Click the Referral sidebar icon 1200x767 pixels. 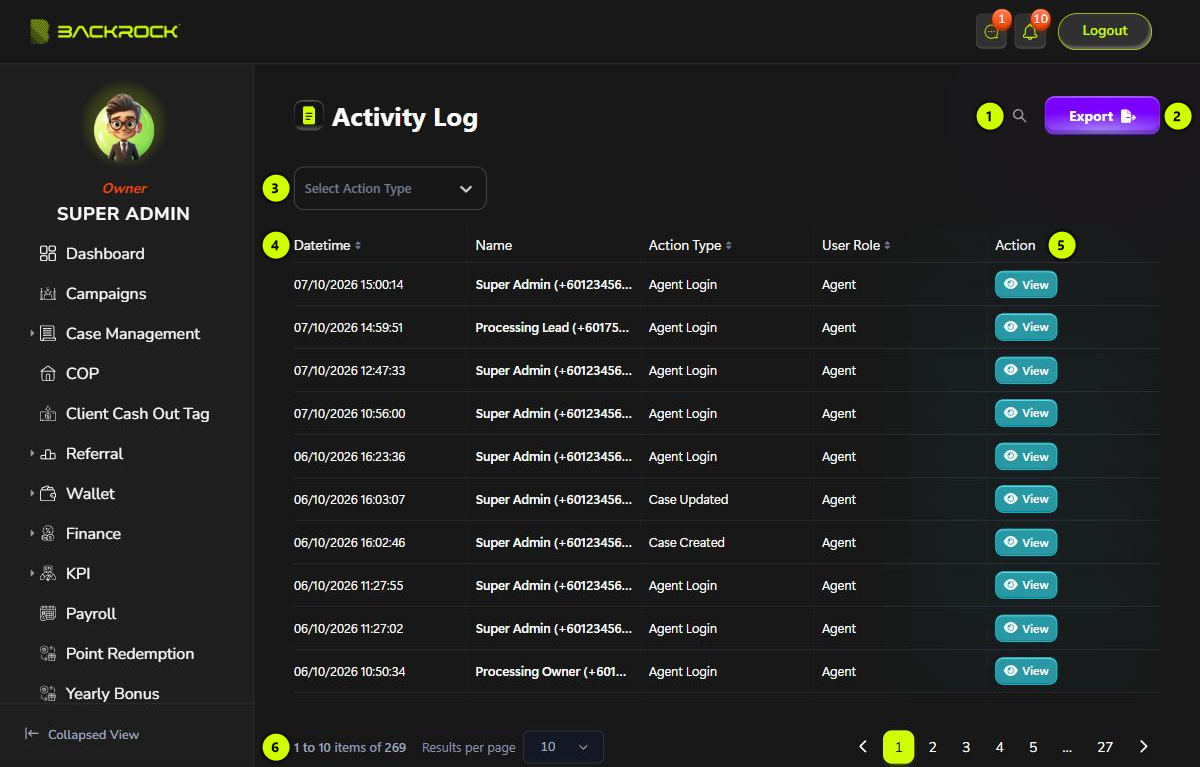click(48, 454)
